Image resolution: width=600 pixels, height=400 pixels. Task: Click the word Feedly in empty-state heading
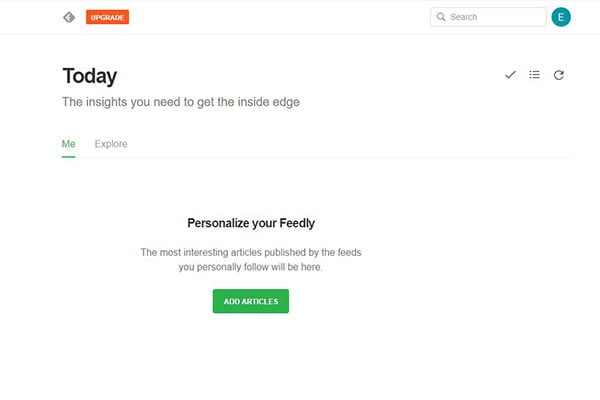click(297, 223)
